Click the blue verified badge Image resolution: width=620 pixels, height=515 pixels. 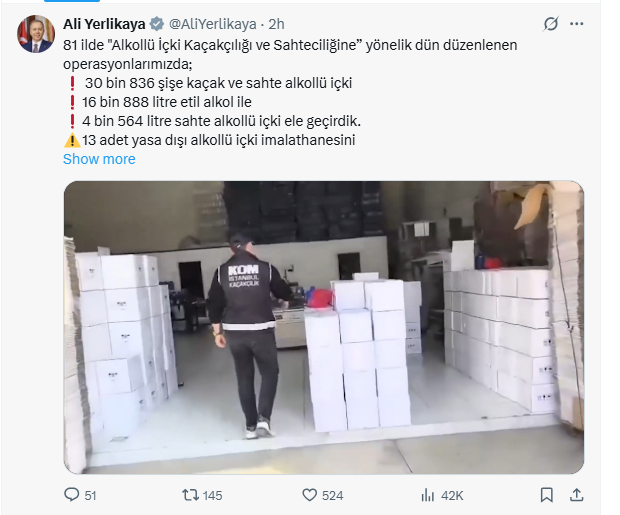157,24
